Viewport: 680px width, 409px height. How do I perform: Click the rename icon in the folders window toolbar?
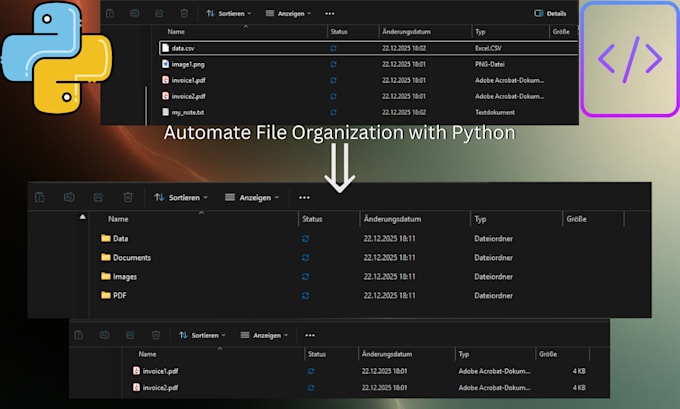pyautogui.click(x=69, y=197)
